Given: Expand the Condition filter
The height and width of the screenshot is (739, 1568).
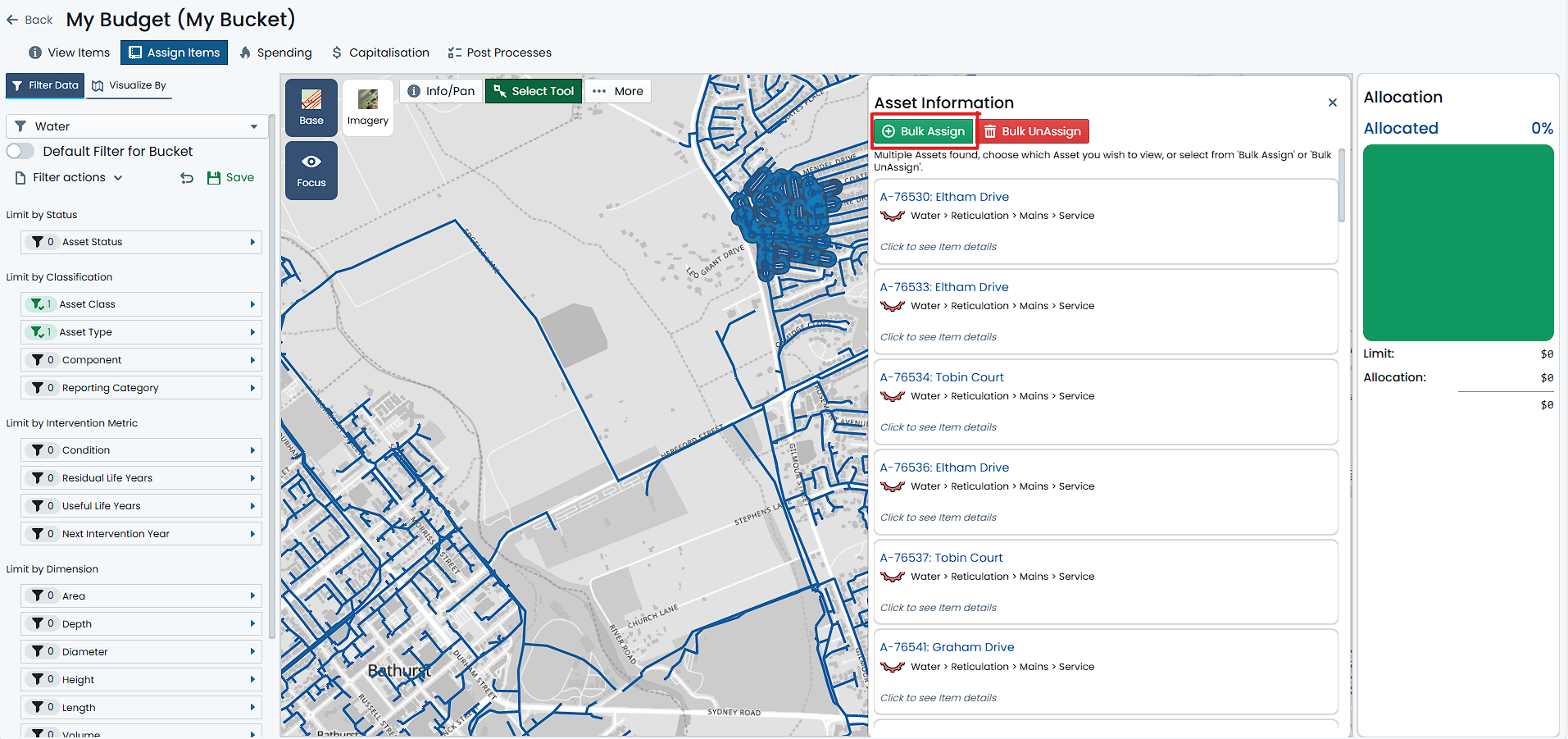Looking at the screenshot, I should coord(141,450).
